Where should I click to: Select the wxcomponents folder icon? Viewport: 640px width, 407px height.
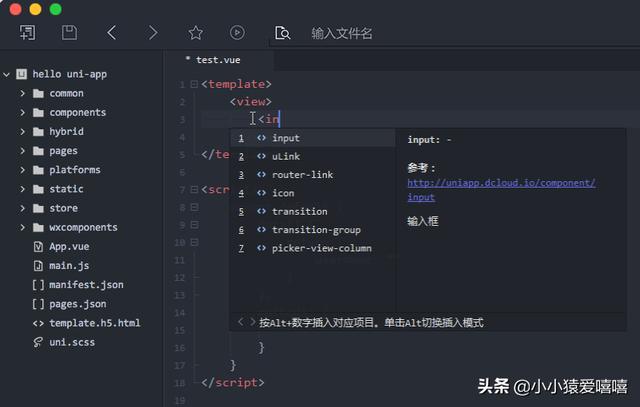tap(38, 227)
